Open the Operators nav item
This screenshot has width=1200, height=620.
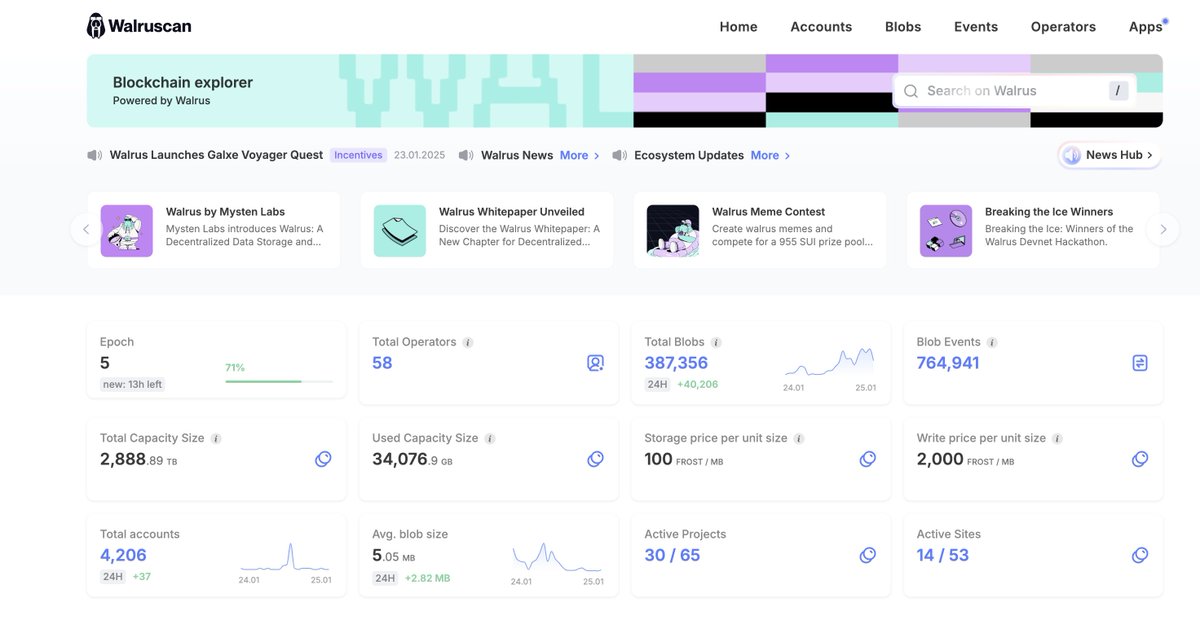click(x=1063, y=27)
